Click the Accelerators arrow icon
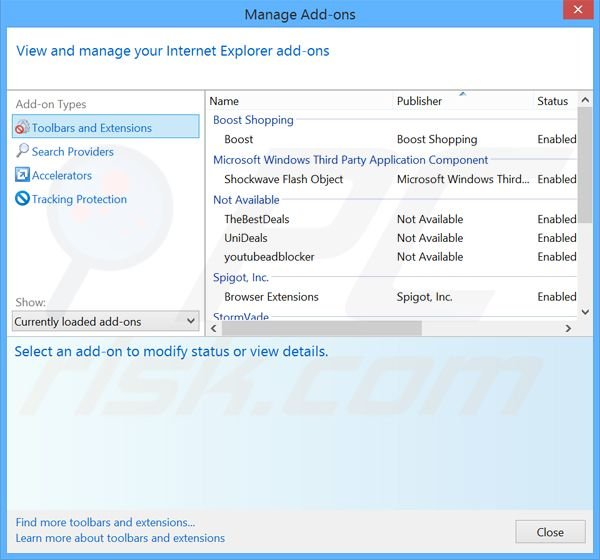The image size is (600, 560). tap(22, 175)
